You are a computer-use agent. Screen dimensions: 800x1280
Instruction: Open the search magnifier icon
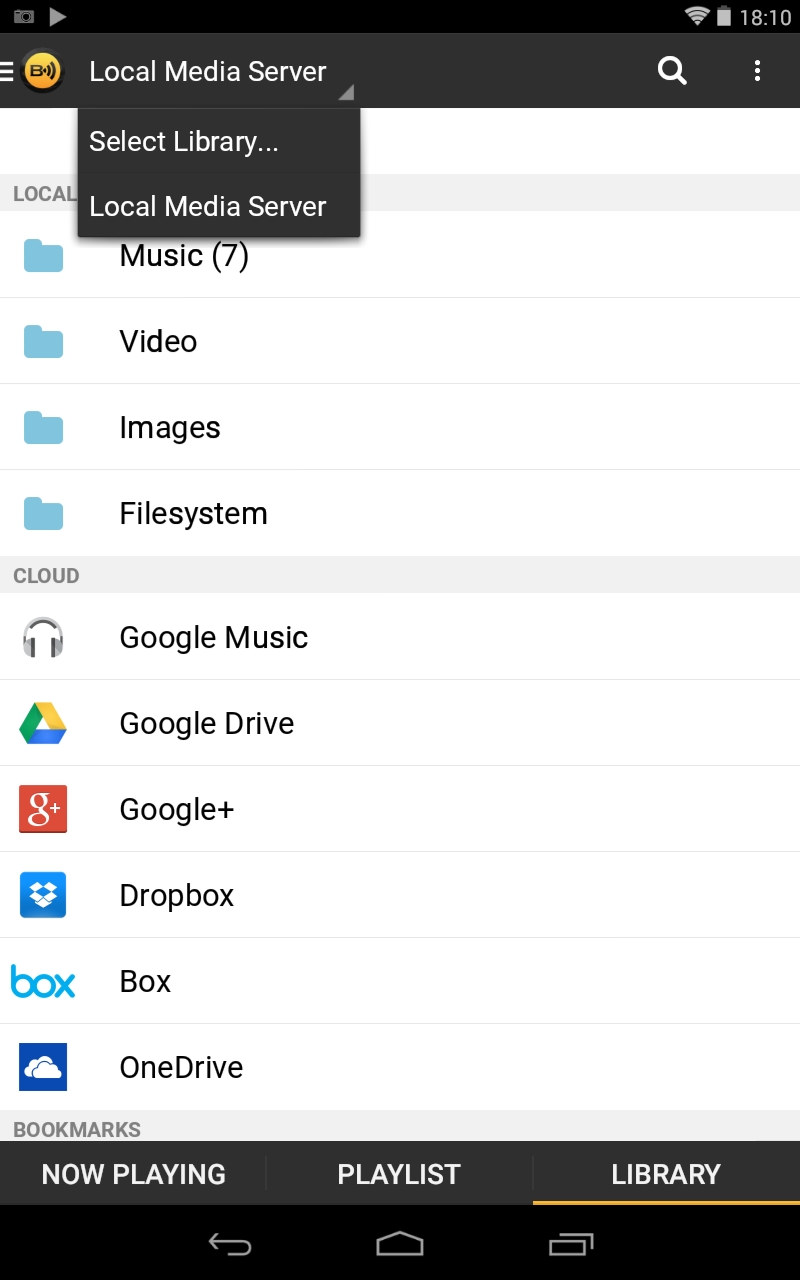[672, 71]
